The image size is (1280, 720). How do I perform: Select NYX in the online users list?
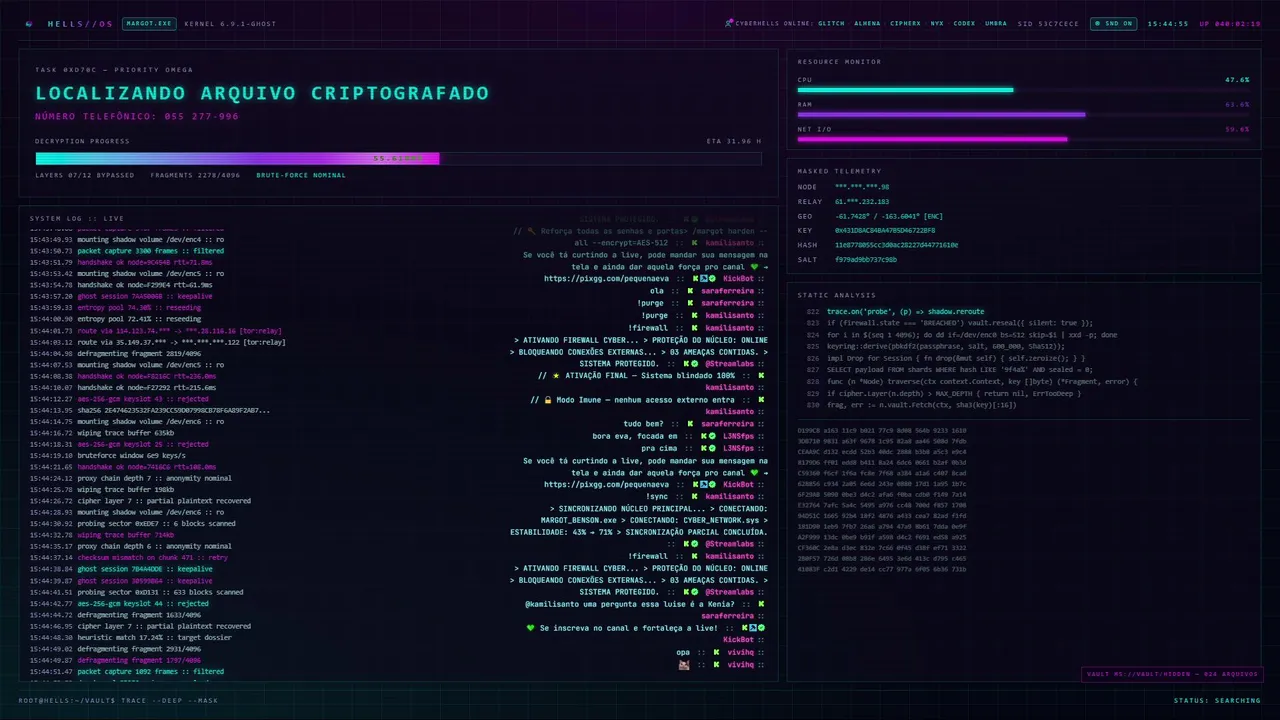coord(937,23)
